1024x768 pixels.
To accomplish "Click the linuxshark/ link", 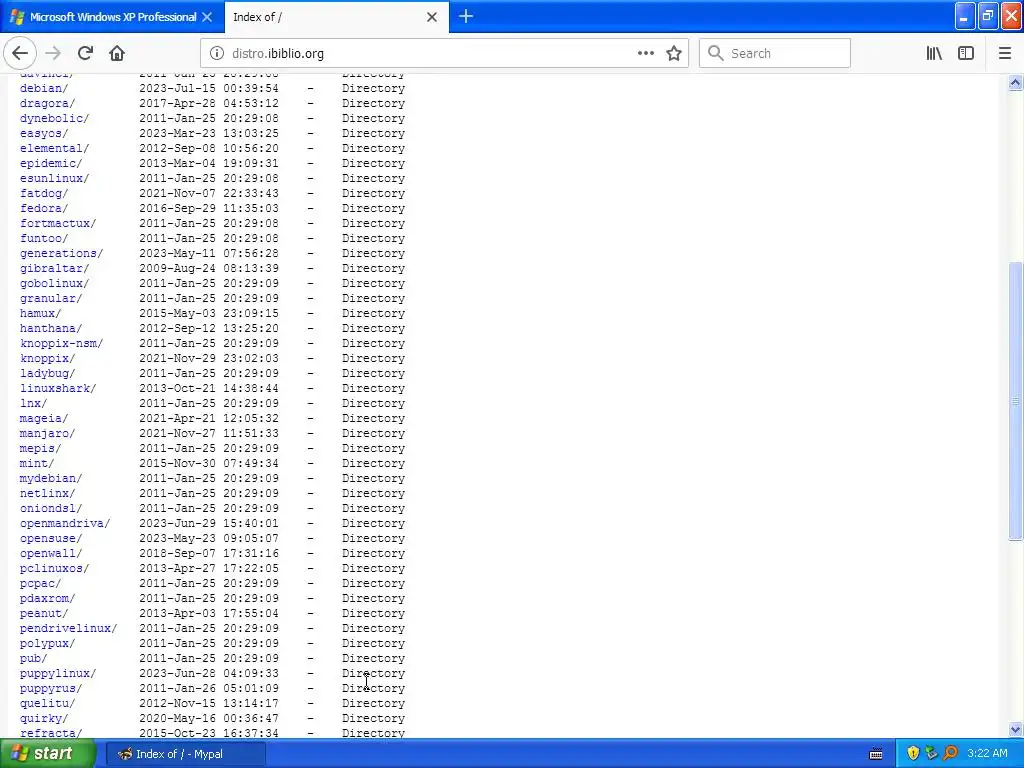I will [57, 389].
